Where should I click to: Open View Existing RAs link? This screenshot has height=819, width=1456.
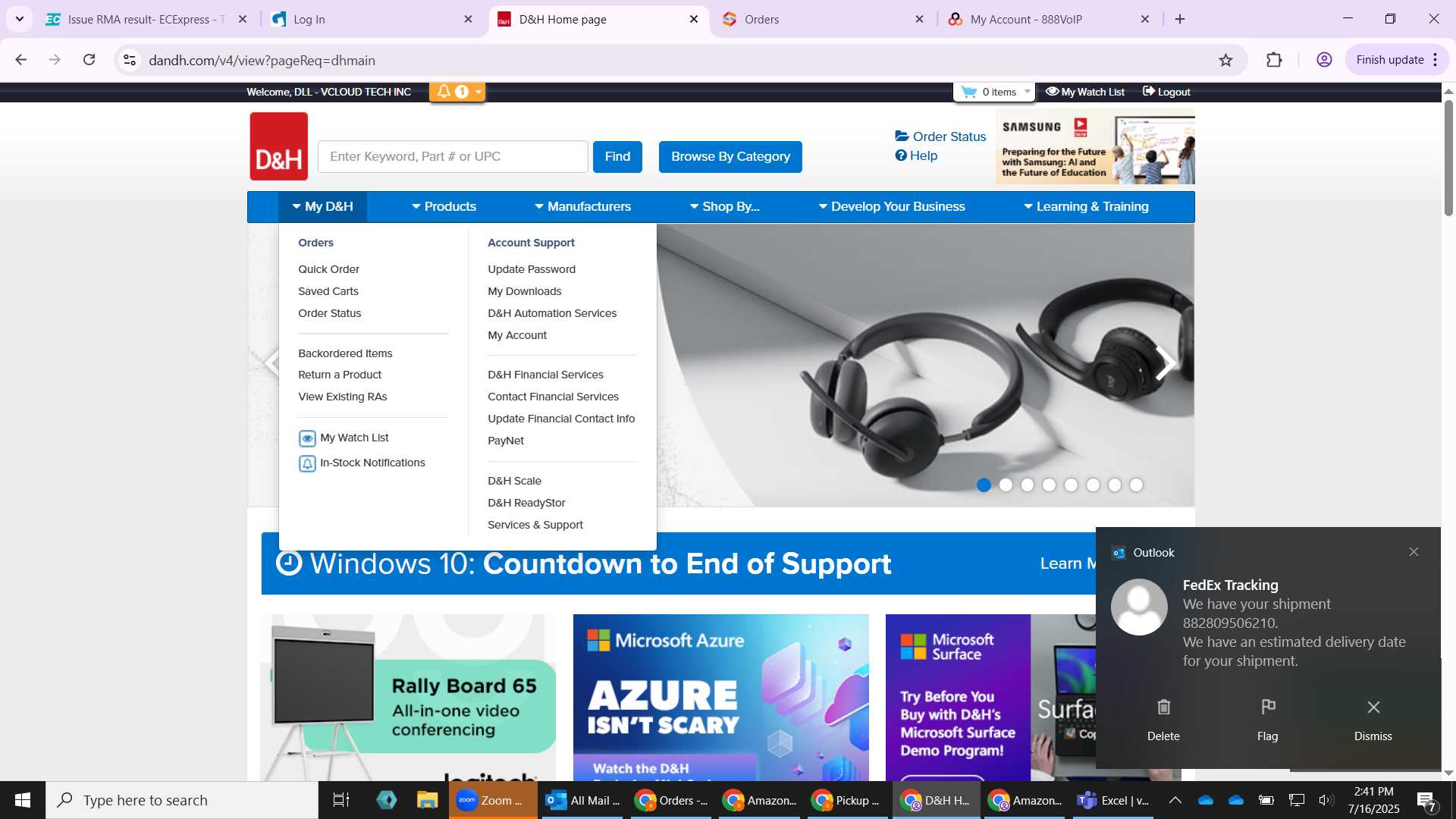pos(342,397)
